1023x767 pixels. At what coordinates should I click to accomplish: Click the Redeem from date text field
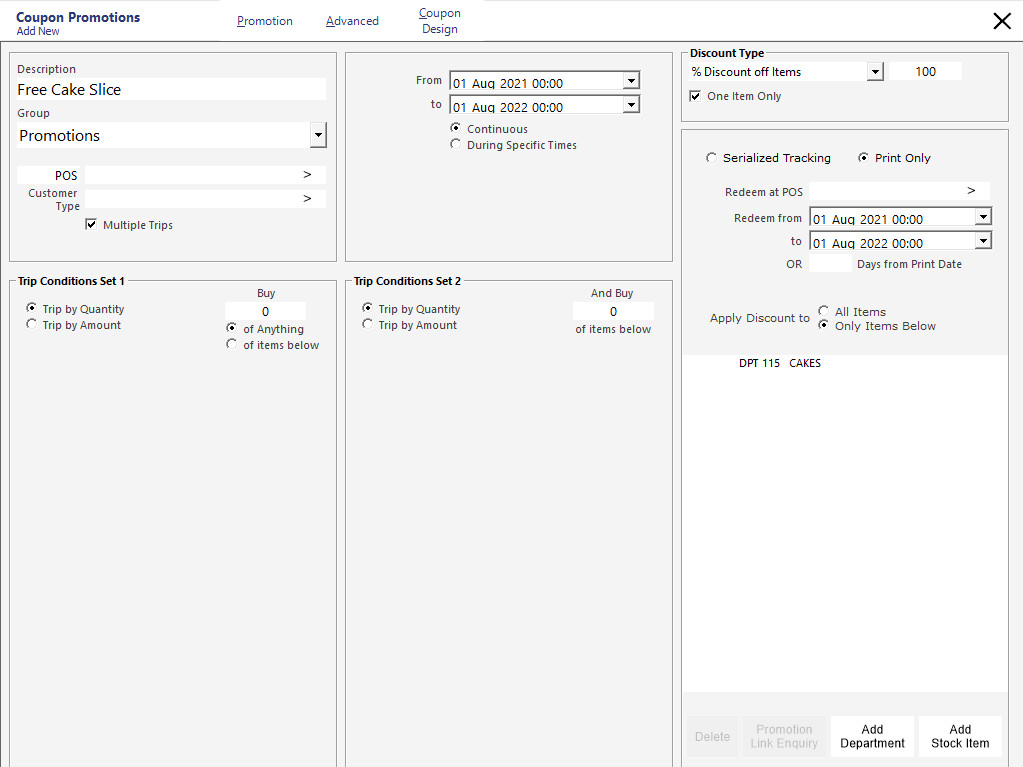893,218
